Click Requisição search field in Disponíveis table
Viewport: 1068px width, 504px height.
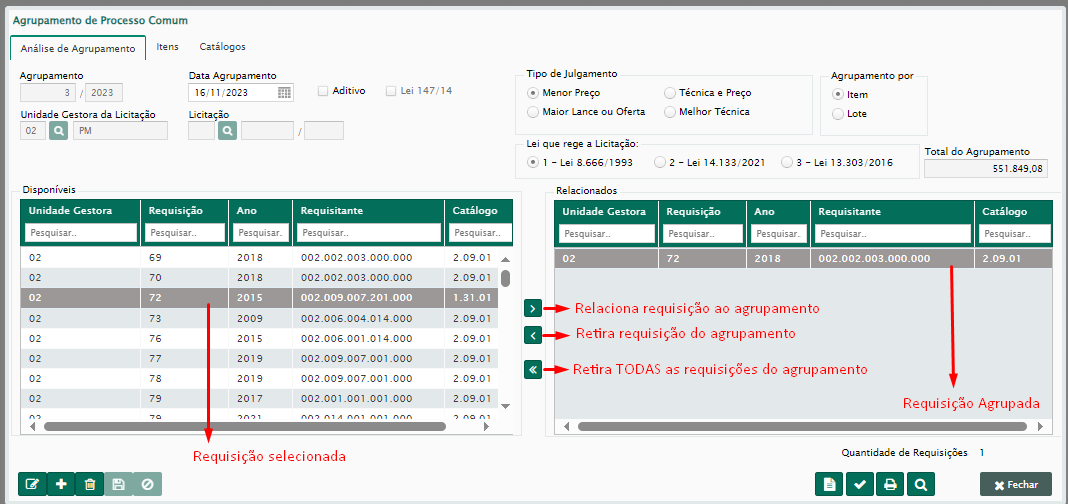(185, 232)
